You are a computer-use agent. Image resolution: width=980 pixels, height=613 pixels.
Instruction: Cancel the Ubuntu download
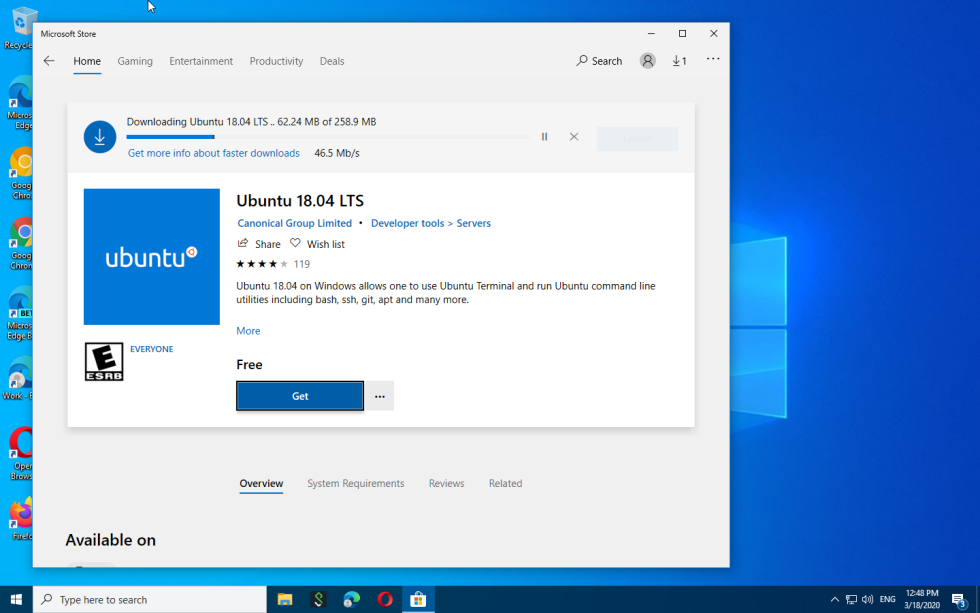573,137
